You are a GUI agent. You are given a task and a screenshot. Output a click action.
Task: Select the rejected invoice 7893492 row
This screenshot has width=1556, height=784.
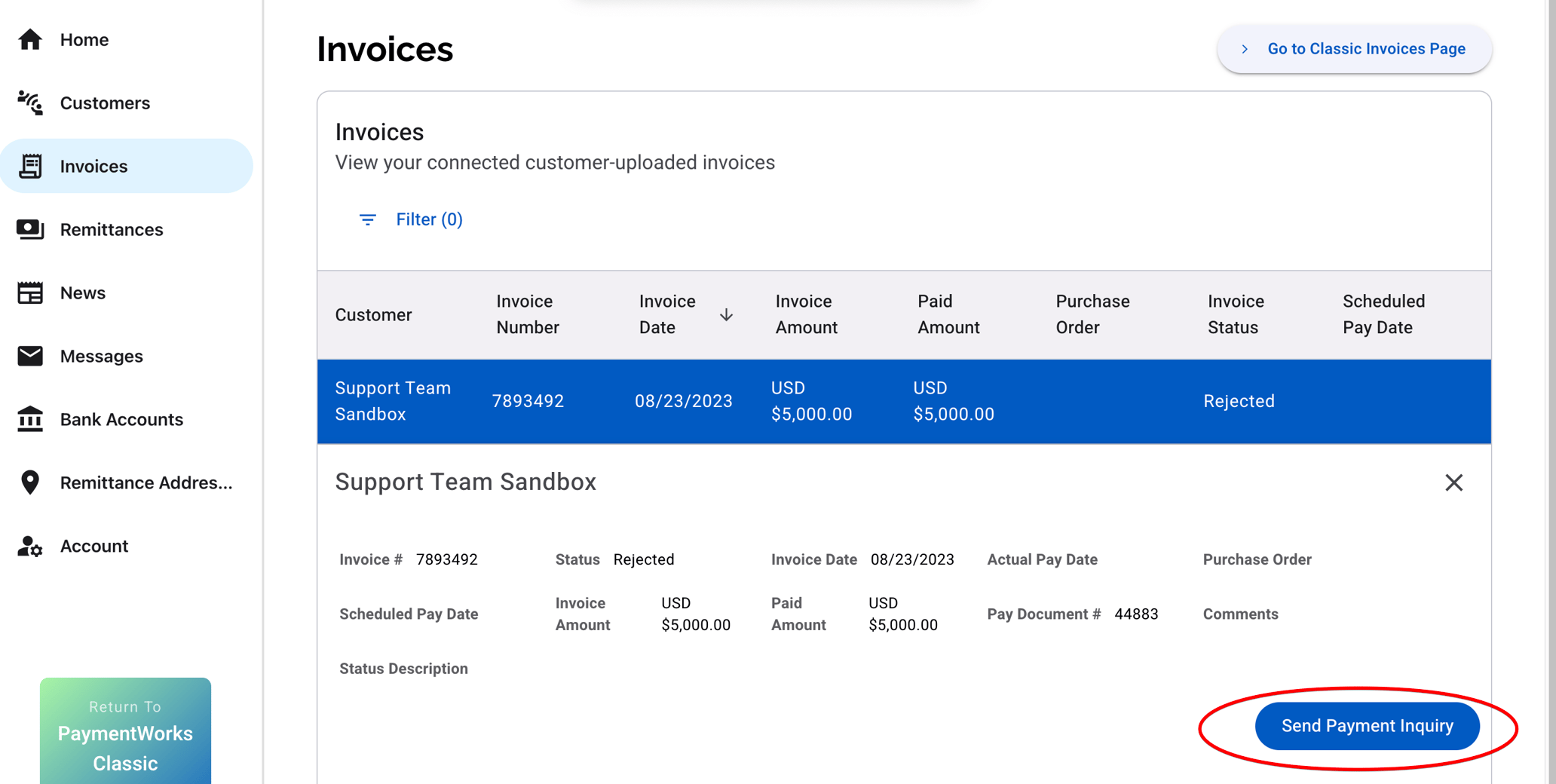click(x=754, y=400)
